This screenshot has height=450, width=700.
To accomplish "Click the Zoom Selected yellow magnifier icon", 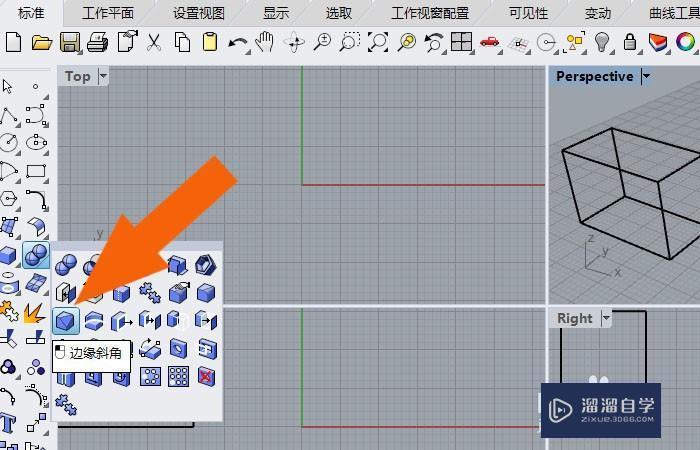I will tap(407, 42).
